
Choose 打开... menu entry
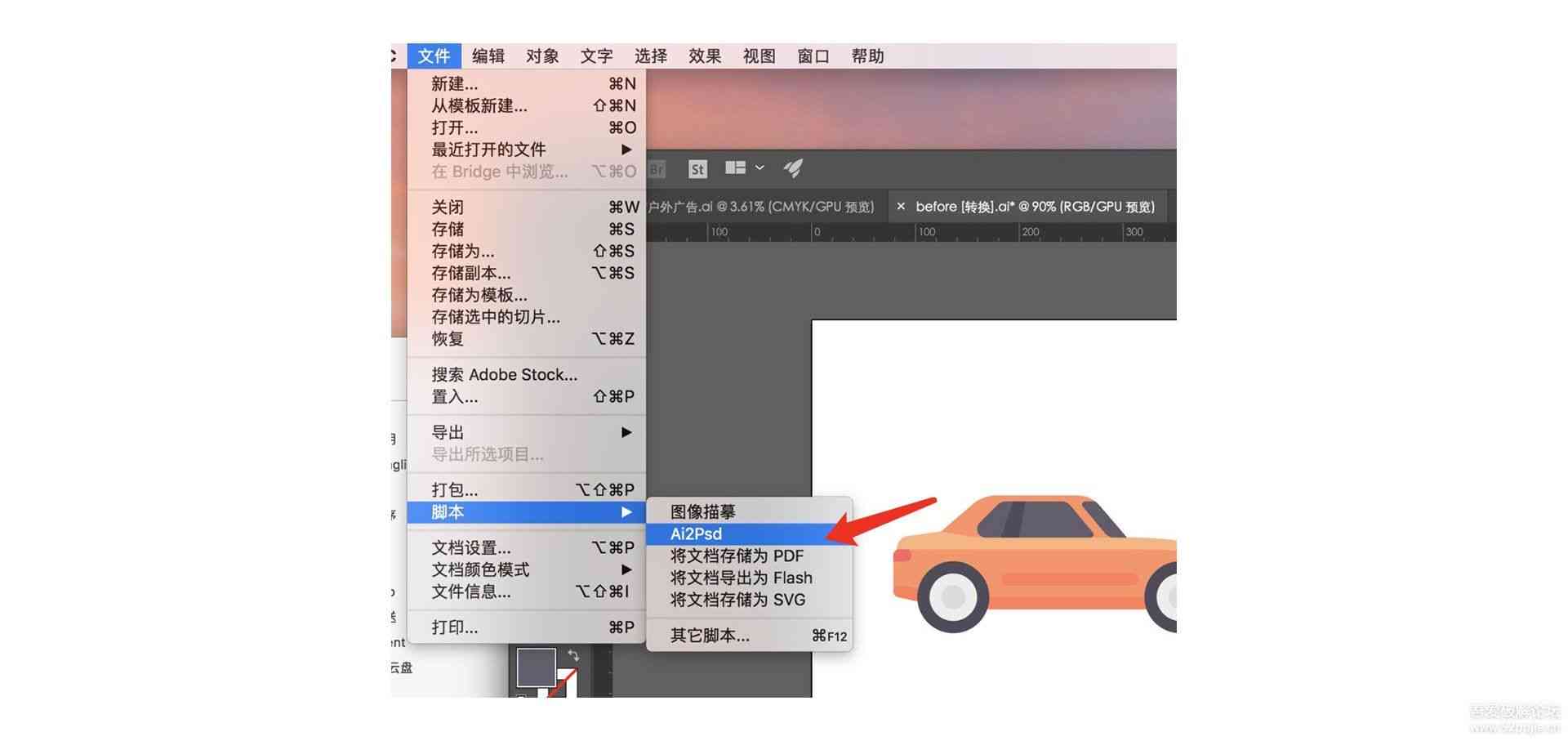(x=527, y=127)
